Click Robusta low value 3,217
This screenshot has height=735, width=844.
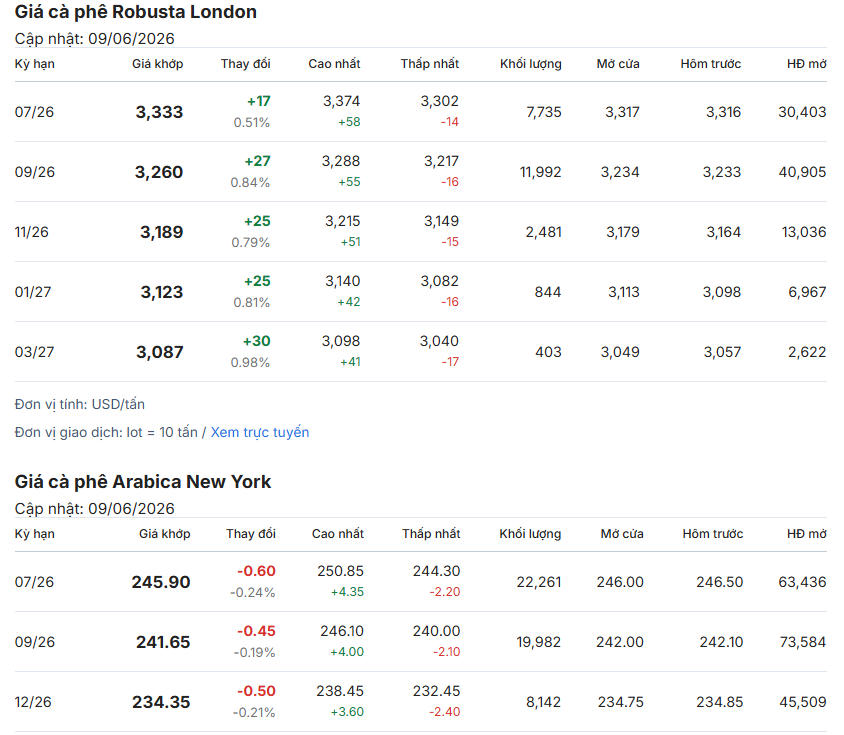[441, 161]
